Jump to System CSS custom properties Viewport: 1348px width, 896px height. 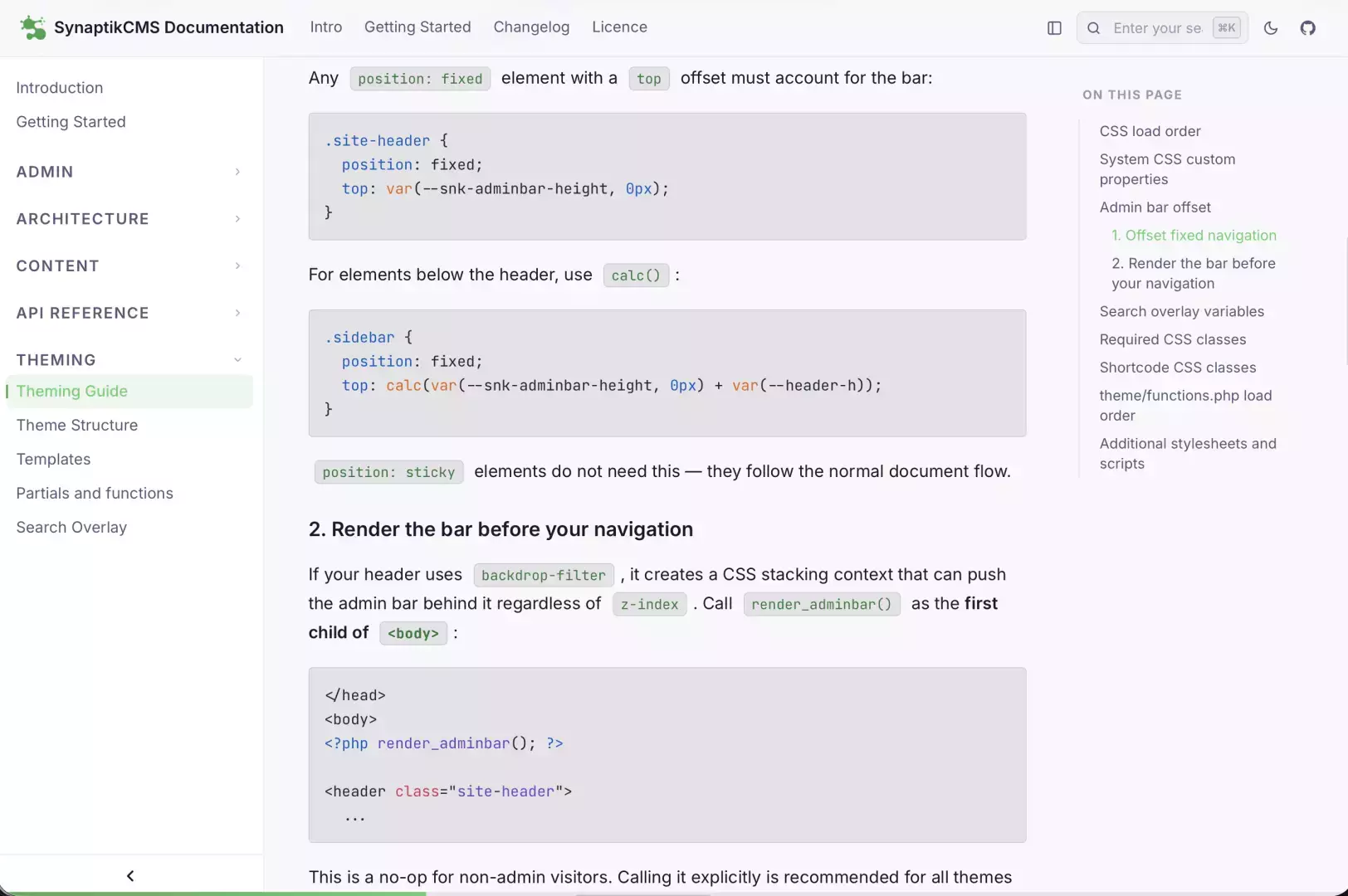(1167, 169)
